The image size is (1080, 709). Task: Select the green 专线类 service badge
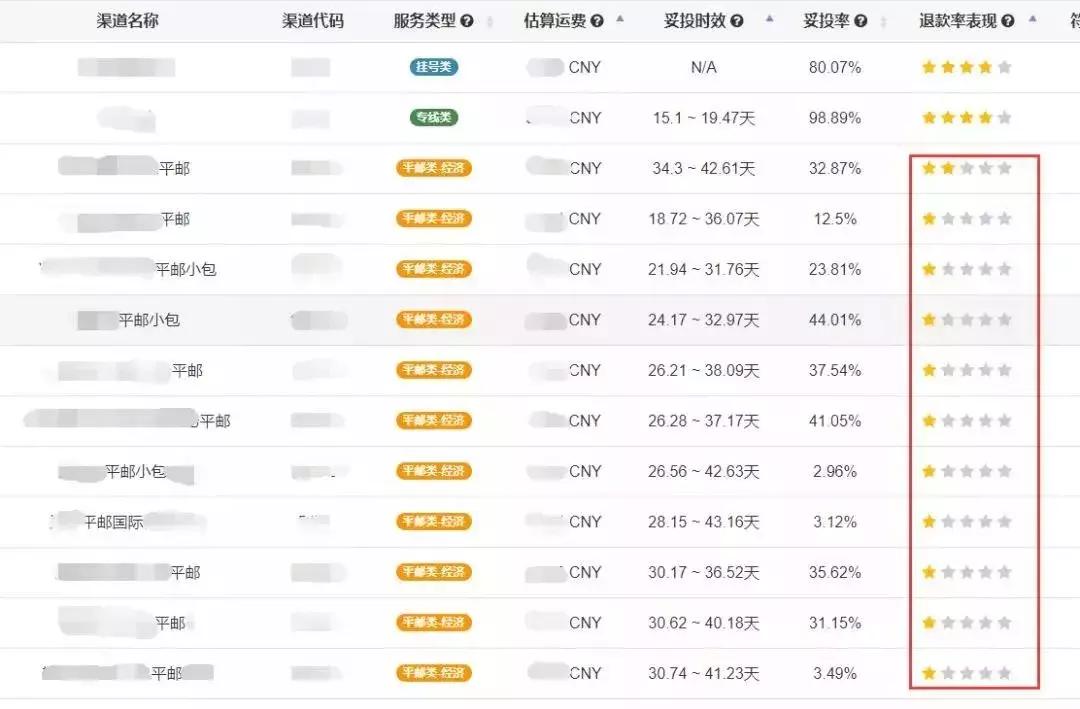tap(432, 117)
